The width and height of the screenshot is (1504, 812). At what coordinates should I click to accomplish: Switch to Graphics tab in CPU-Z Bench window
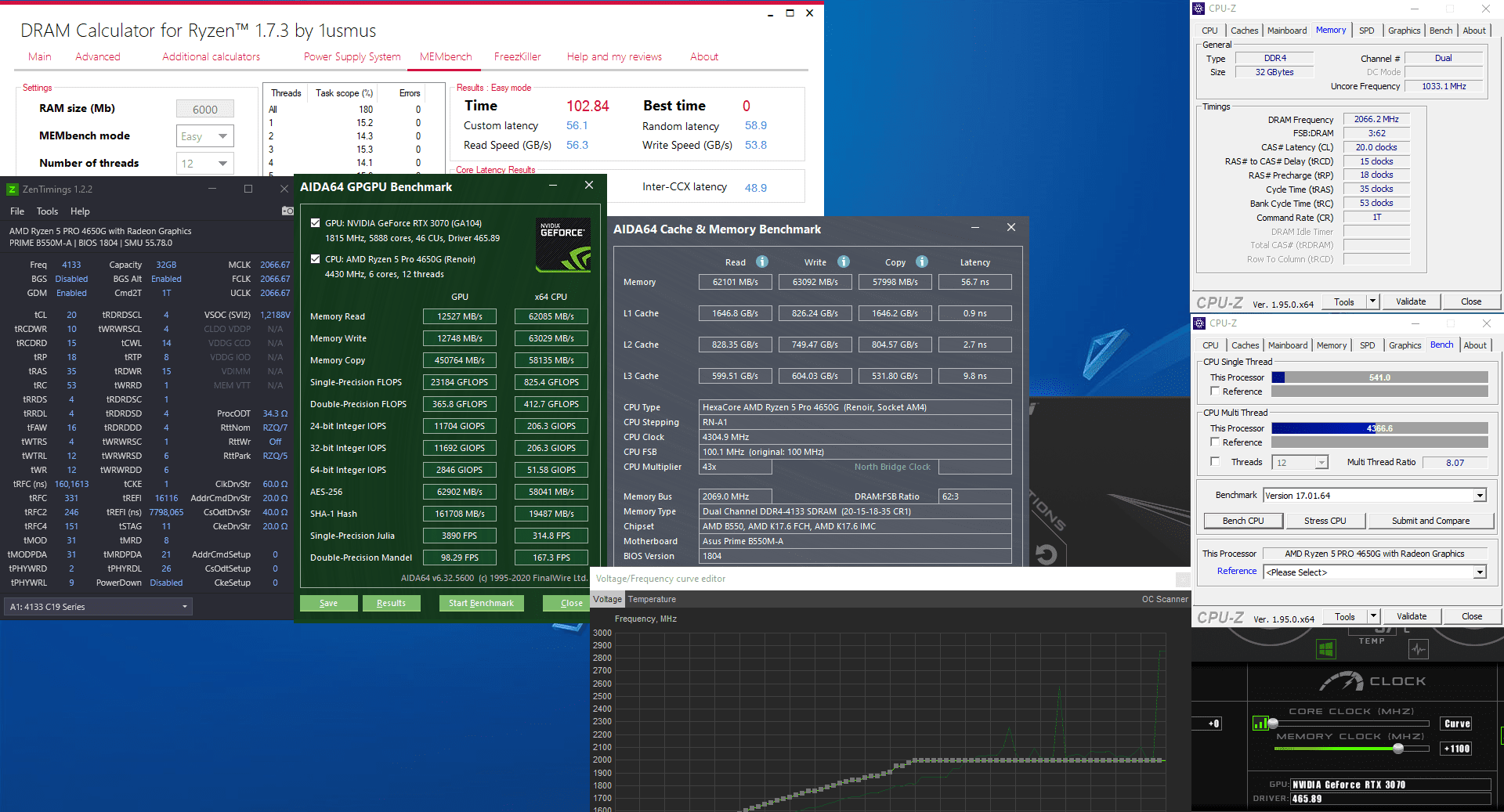(x=1405, y=345)
